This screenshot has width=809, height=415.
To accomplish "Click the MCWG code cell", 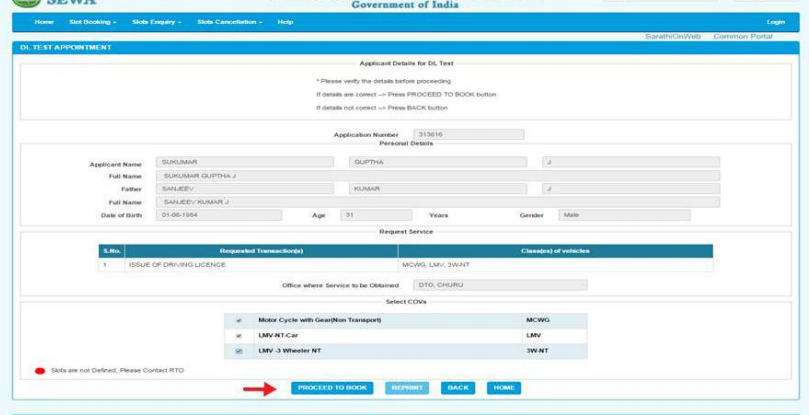I will [555, 321].
